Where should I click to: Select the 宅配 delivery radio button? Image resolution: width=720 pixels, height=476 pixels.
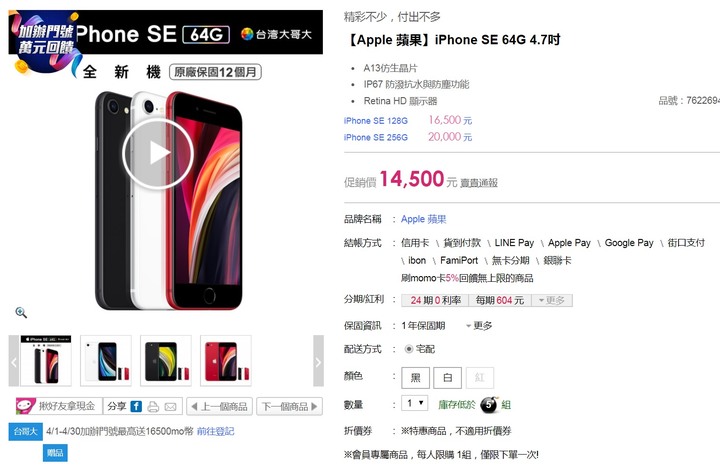[409, 349]
